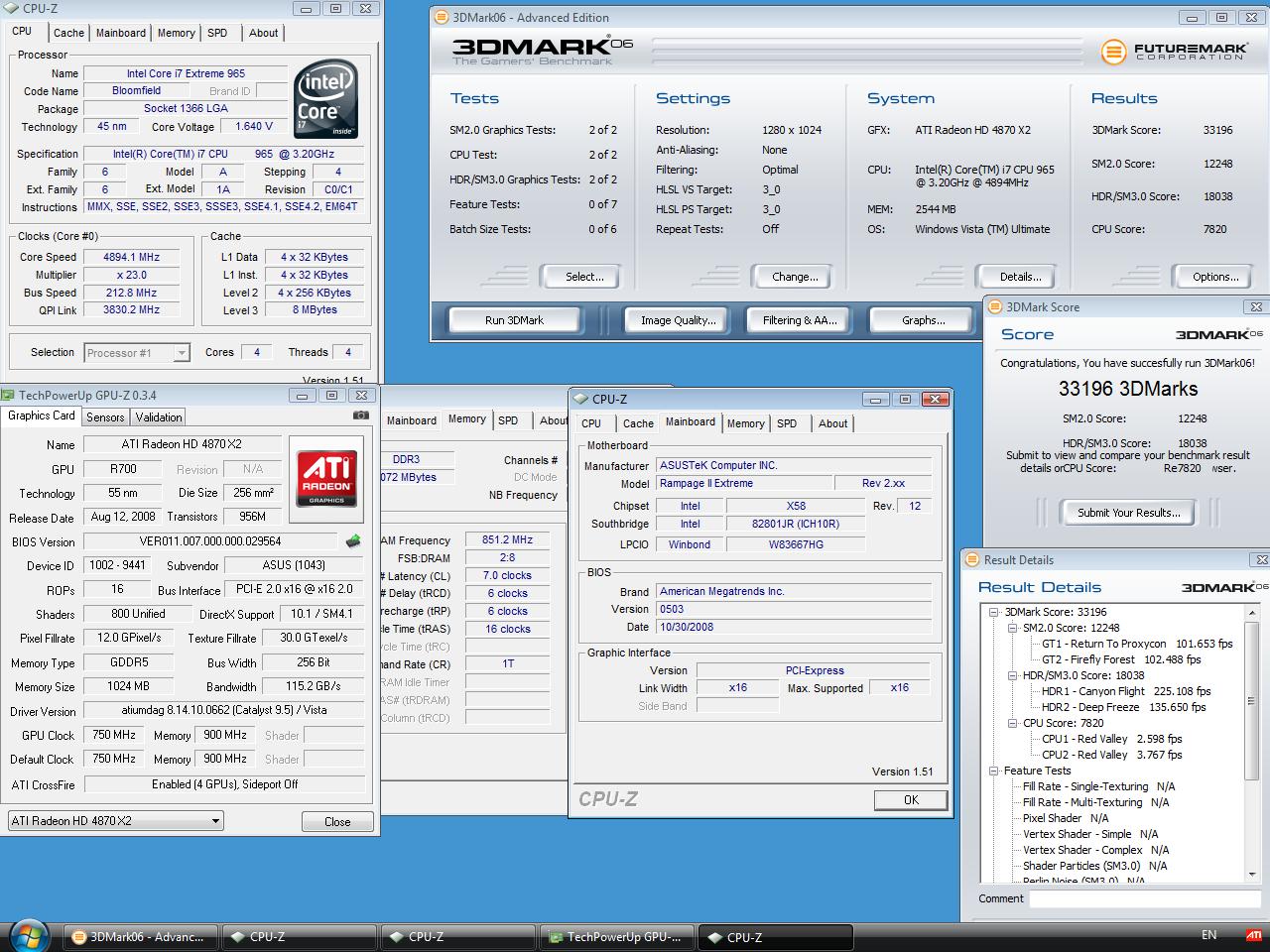
Task: Close the 3DMark Score popup
Action: (1256, 307)
